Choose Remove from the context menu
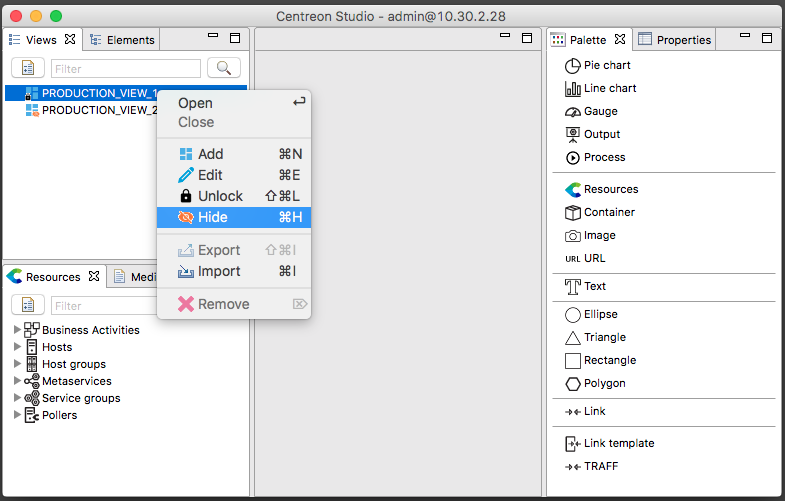 pyautogui.click(x=234, y=304)
